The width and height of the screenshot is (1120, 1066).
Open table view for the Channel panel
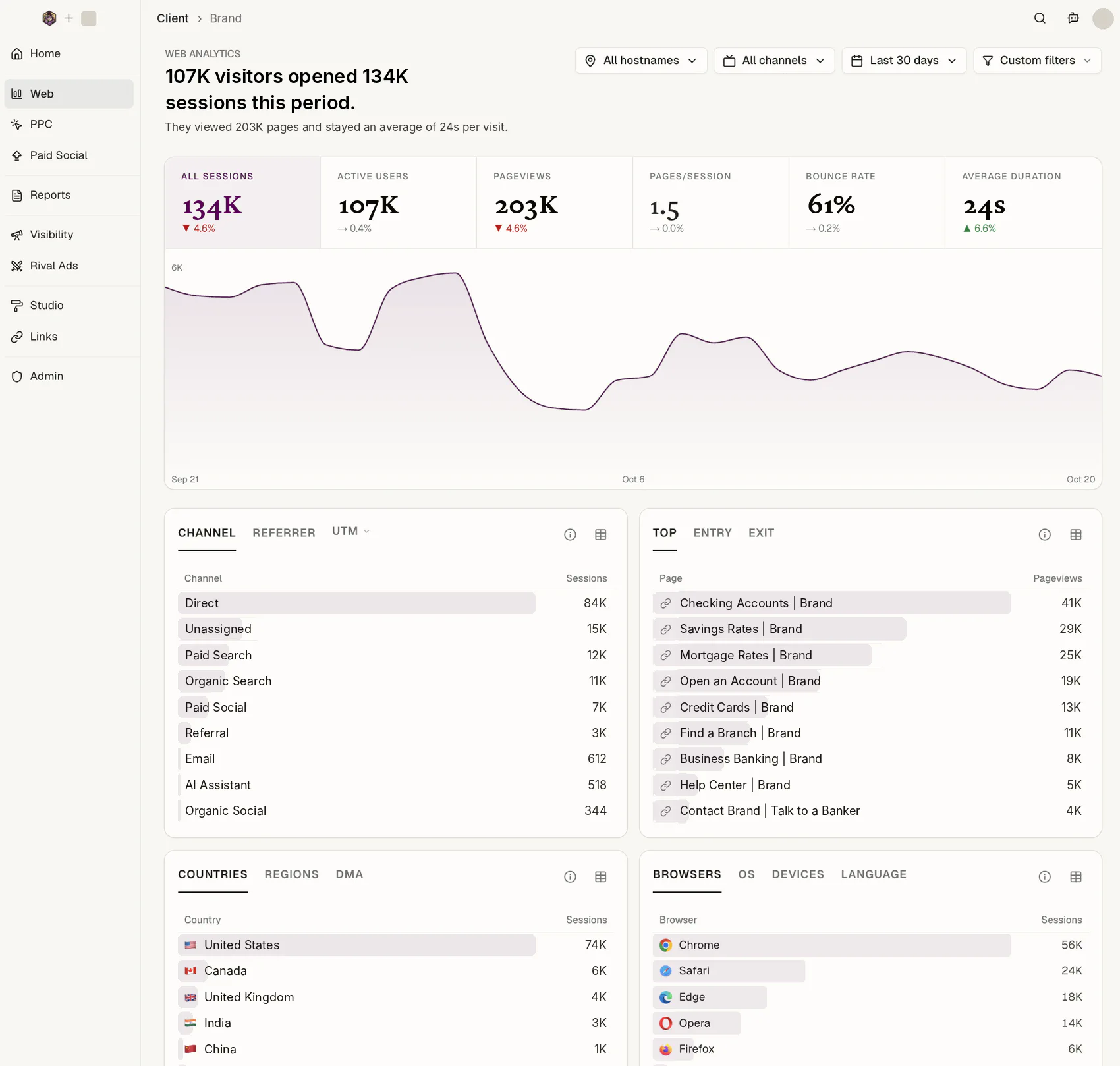point(601,535)
